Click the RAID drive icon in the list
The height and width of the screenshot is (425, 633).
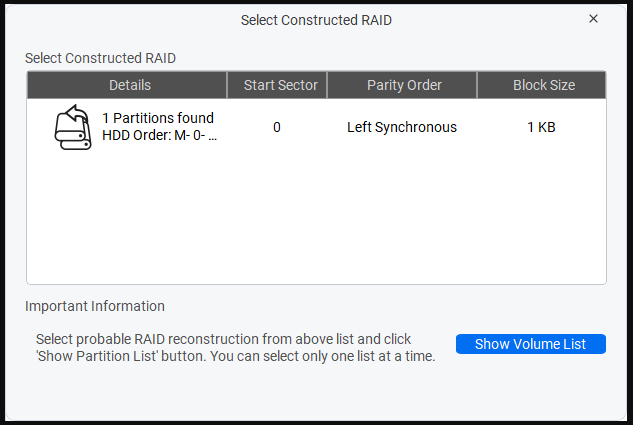(x=72, y=128)
